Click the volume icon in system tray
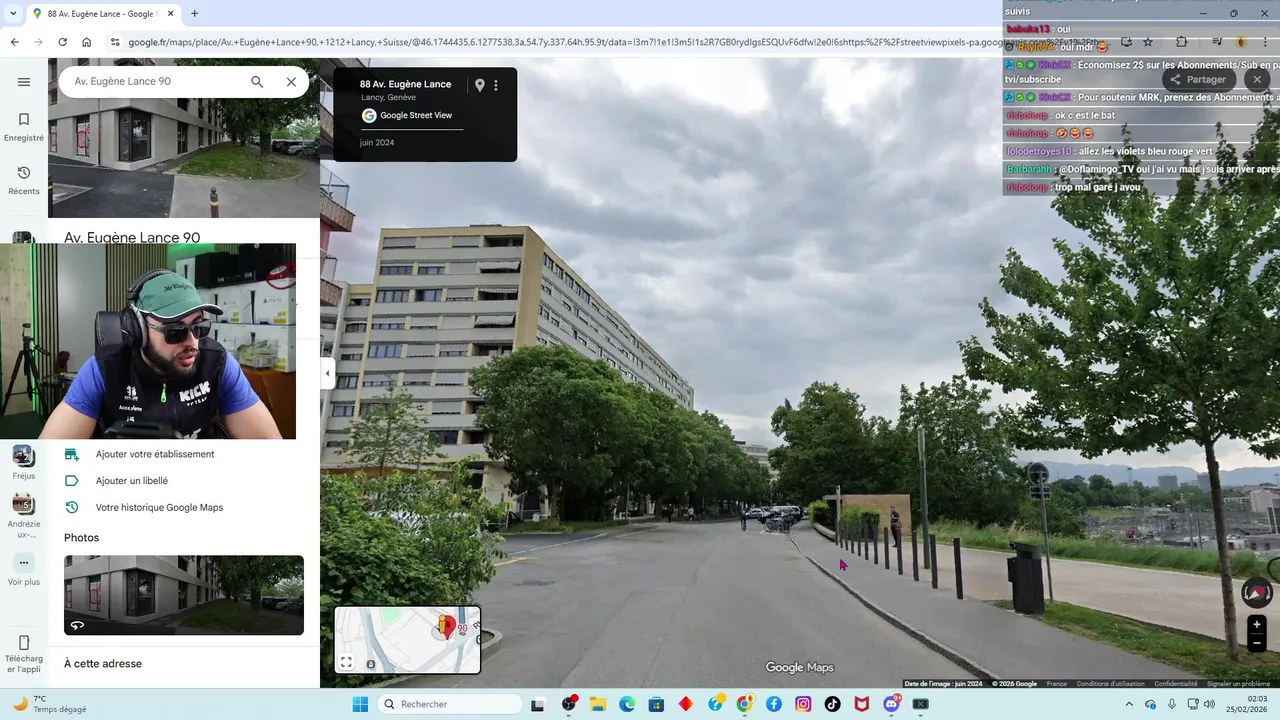 (x=1208, y=704)
